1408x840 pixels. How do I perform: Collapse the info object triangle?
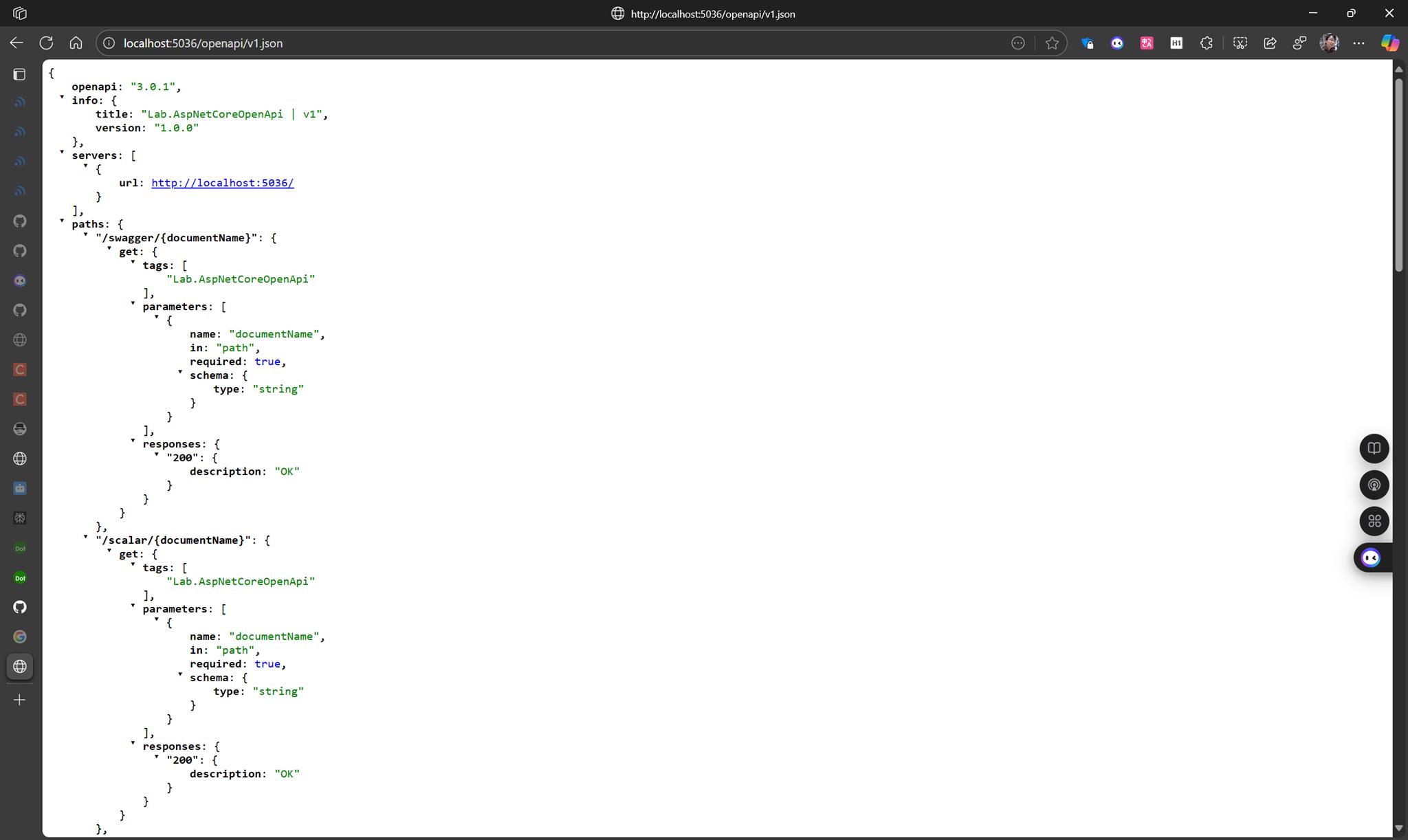[62, 98]
